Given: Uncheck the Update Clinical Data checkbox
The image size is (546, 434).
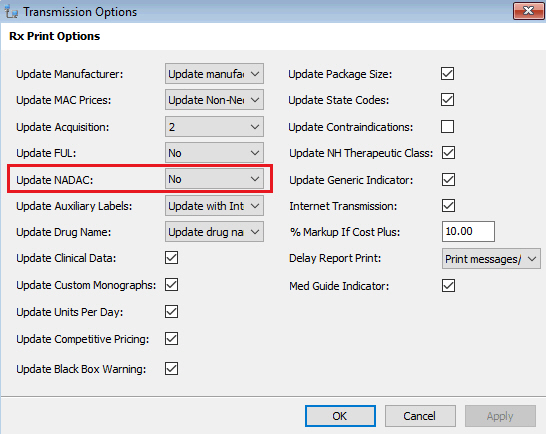Looking at the screenshot, I should pyautogui.click(x=171, y=258).
